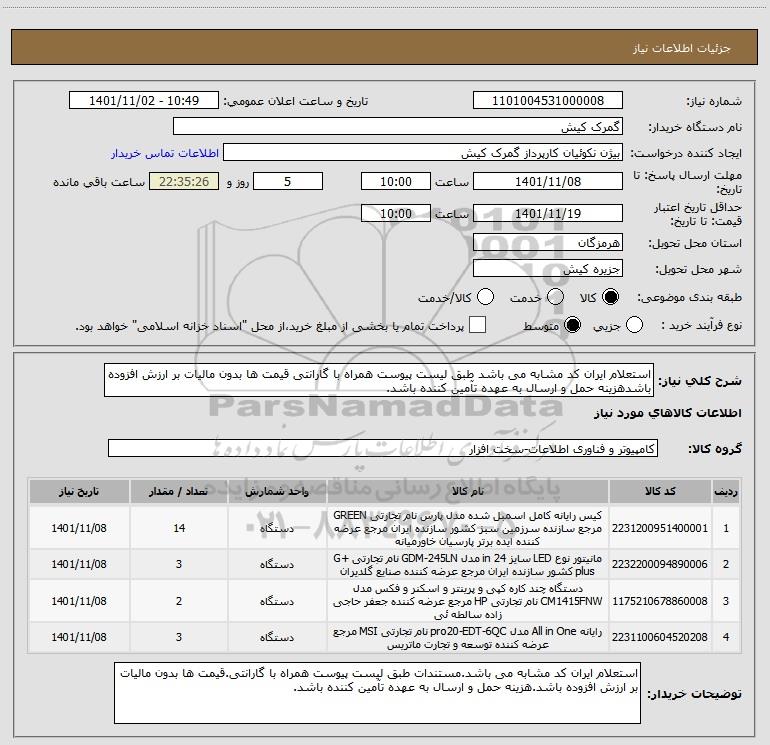Image resolution: width=770 pixels, height=745 pixels.
Task: Click the need date 1401/11/08 in row 4
Action: (x=79, y=637)
